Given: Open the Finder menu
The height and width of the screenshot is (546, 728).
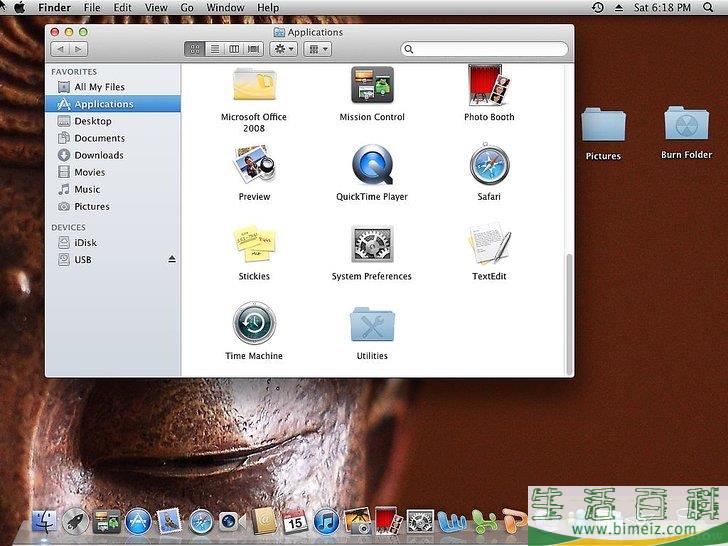Looking at the screenshot, I should (x=54, y=7).
